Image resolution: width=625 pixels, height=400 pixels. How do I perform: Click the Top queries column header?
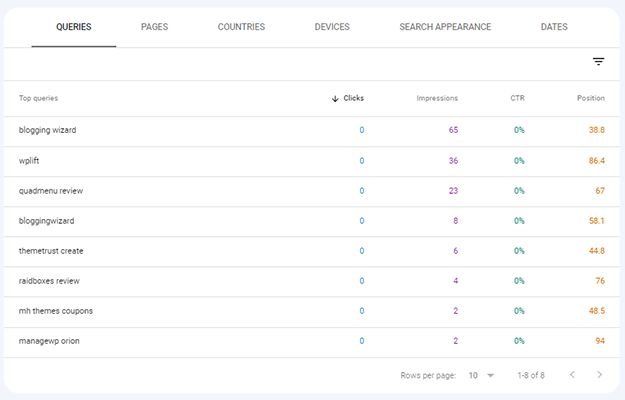tap(38, 98)
